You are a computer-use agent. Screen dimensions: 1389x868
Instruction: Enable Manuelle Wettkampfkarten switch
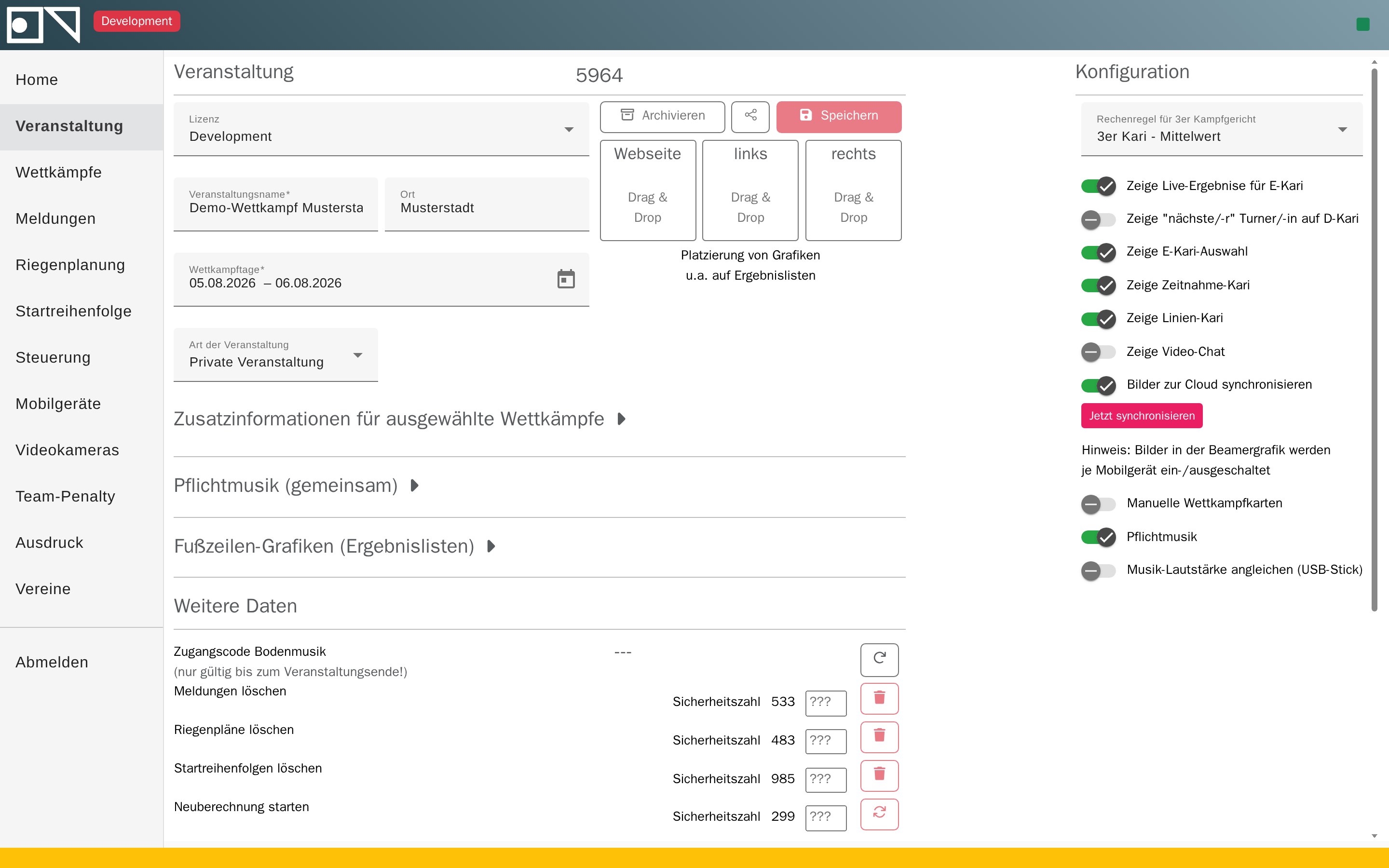[1098, 504]
